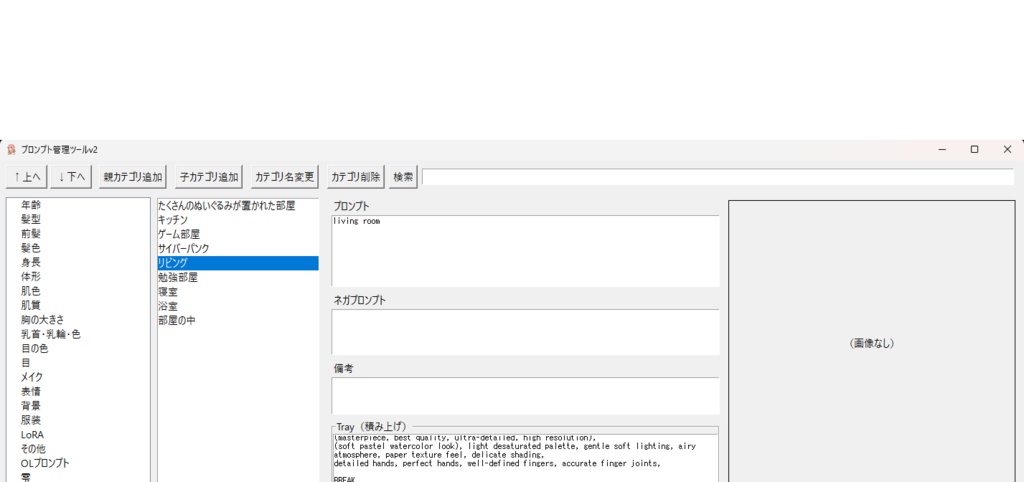The height and width of the screenshot is (482, 1024).
Task: Select 身長 in the category tree
Action: (x=31, y=263)
